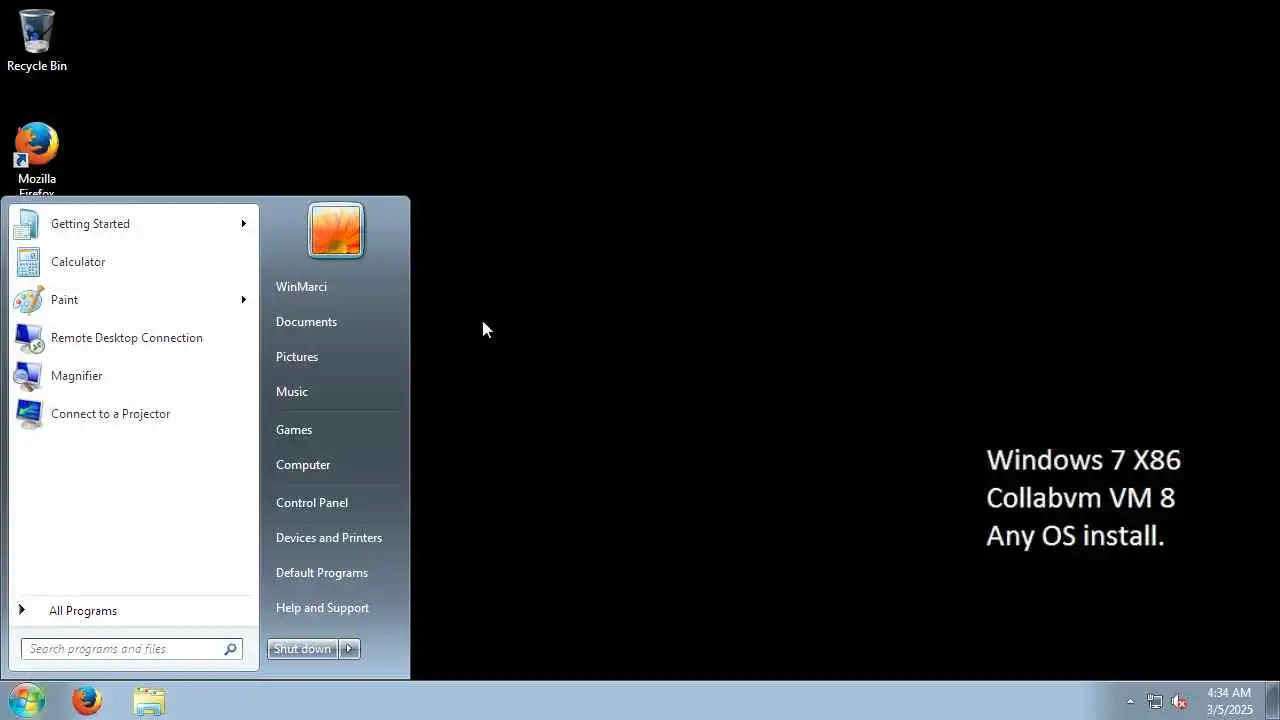Open Windows Explorer from the taskbar

coord(149,701)
